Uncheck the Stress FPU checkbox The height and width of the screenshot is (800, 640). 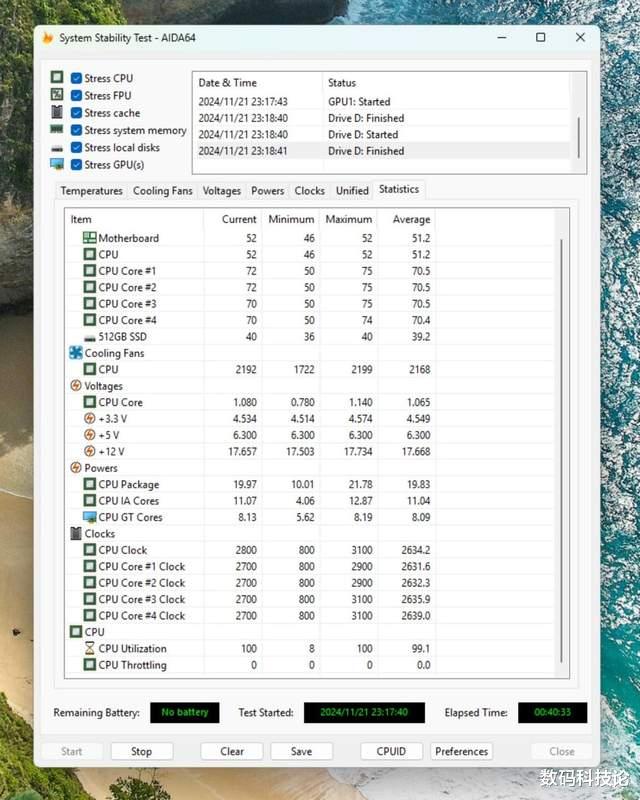pyautogui.click(x=77, y=95)
